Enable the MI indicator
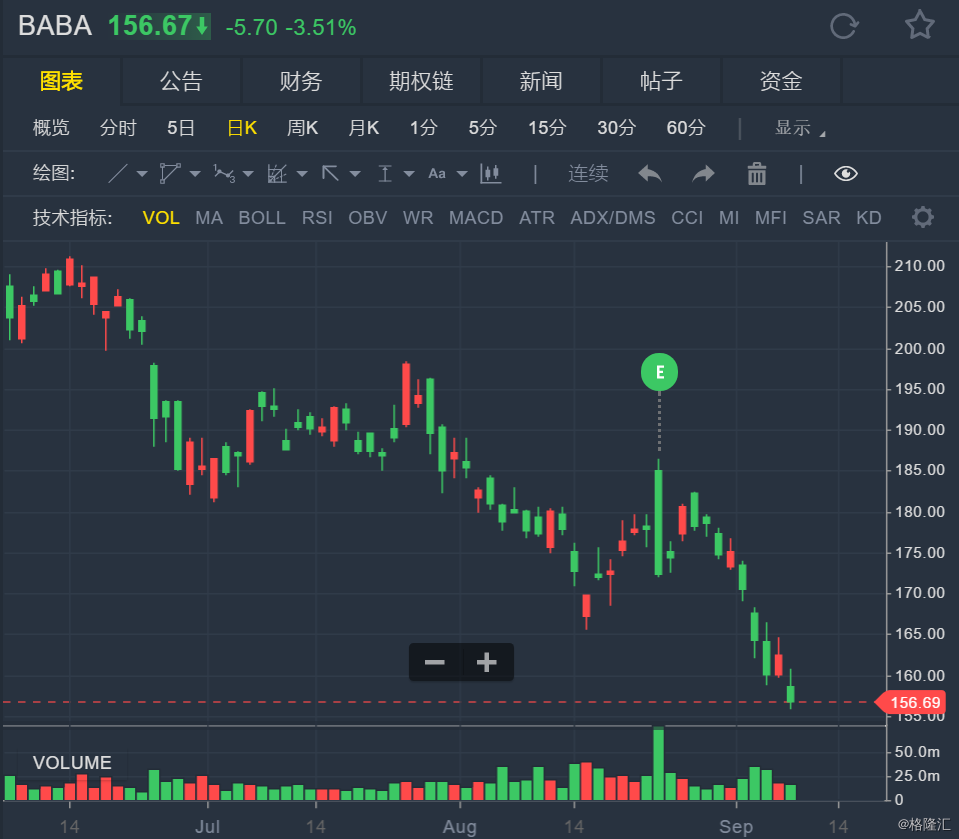 728,218
